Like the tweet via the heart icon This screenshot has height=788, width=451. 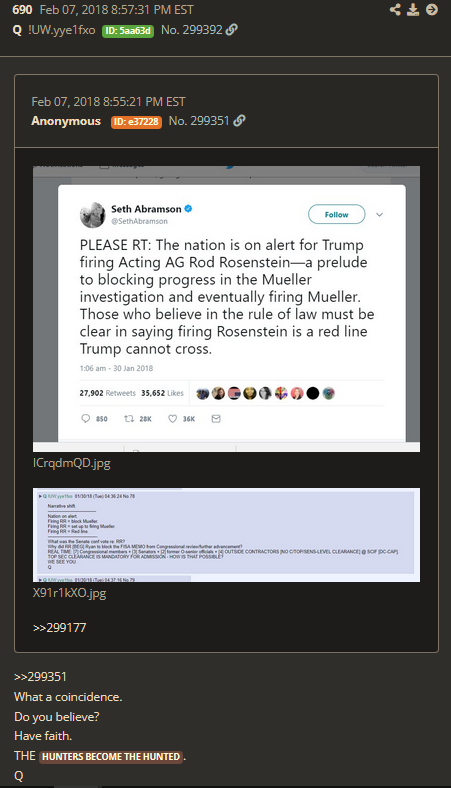coord(172,419)
